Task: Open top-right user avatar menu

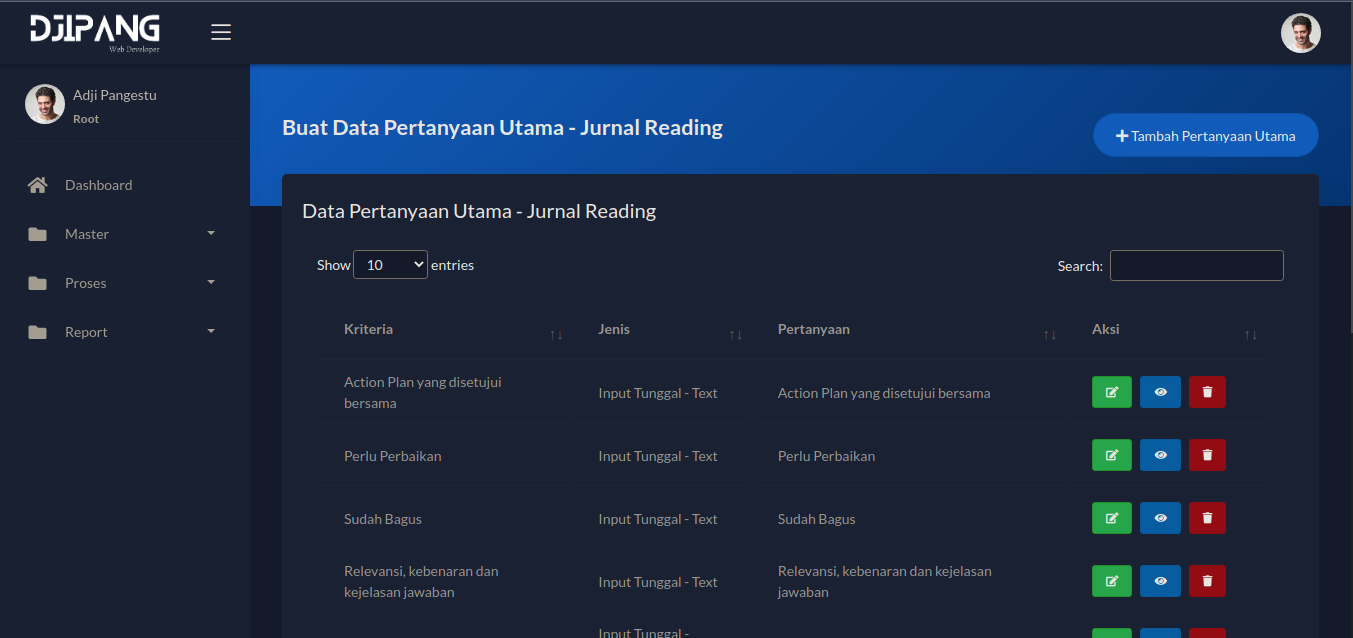Action: [x=1300, y=33]
